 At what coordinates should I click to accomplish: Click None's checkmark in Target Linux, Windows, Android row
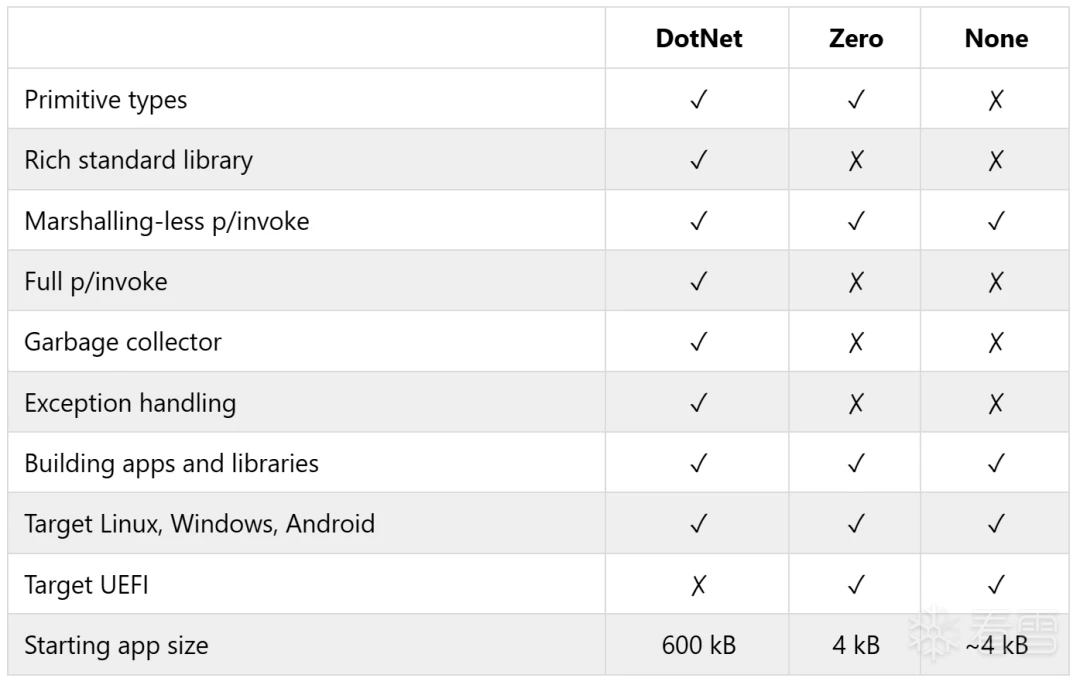[996, 524]
